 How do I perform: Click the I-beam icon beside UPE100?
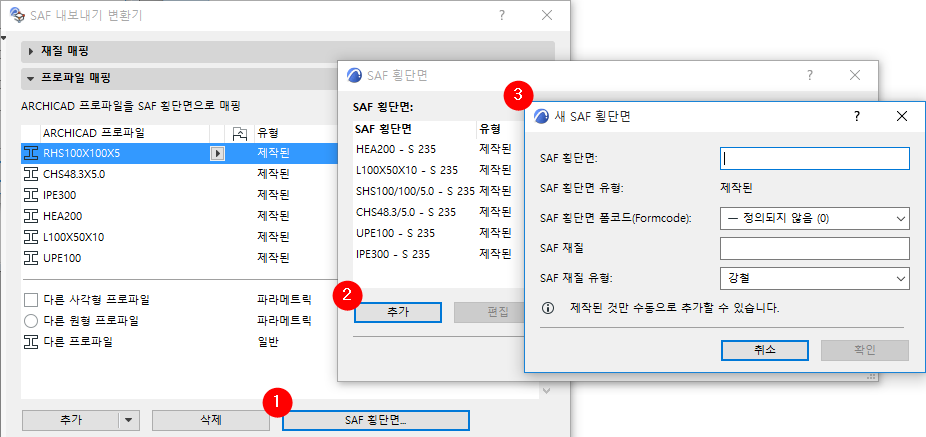point(31,258)
